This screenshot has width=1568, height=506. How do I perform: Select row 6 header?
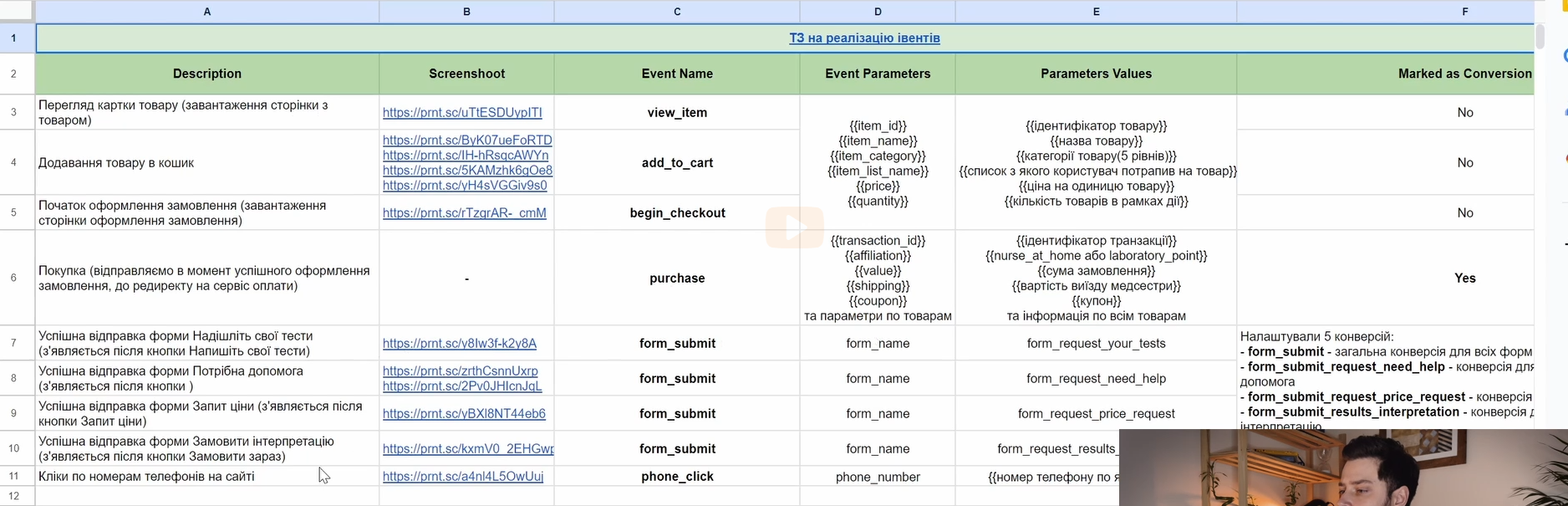coord(17,278)
